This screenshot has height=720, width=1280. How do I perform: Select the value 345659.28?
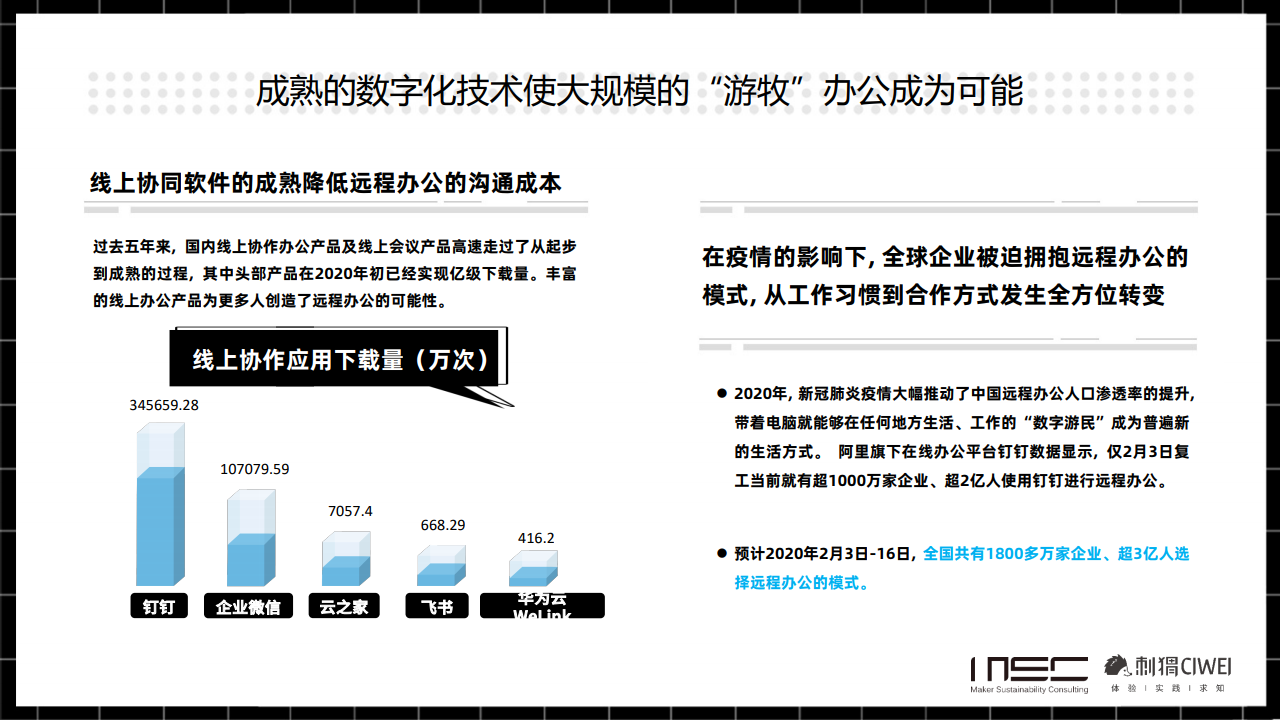coord(164,406)
